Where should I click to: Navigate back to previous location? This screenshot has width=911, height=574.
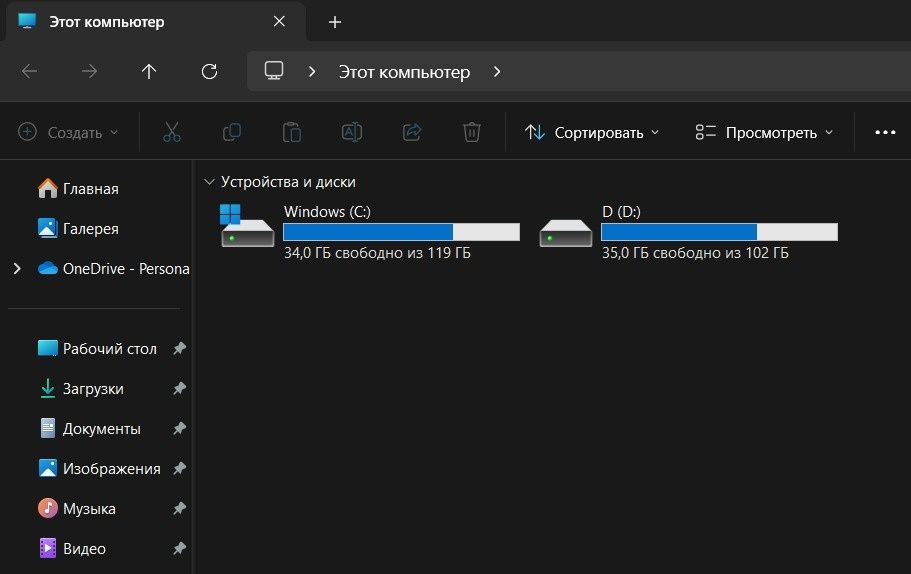pyautogui.click(x=29, y=71)
